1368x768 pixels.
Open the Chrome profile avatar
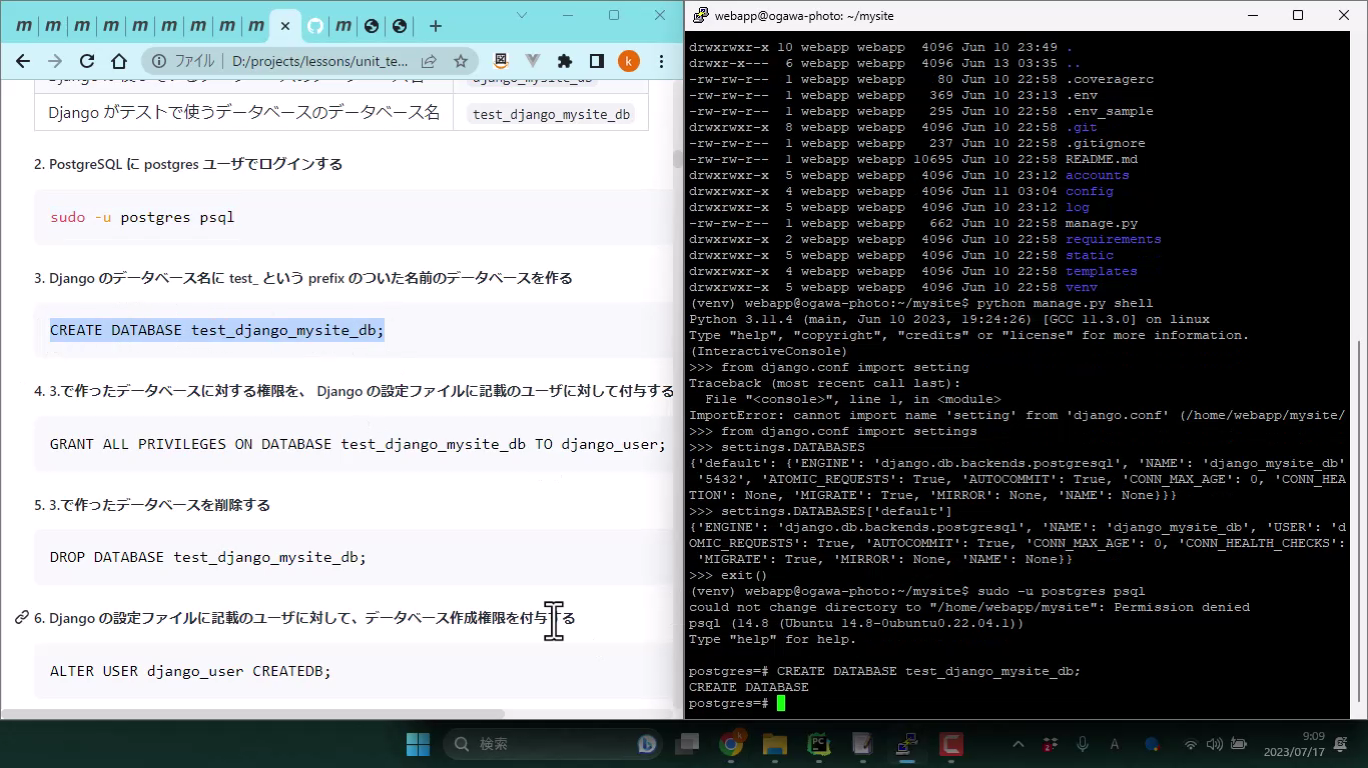pyautogui.click(x=628, y=61)
